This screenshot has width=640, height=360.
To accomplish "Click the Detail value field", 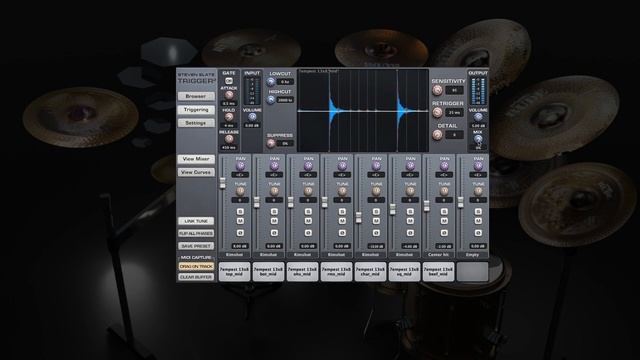I will (454, 135).
